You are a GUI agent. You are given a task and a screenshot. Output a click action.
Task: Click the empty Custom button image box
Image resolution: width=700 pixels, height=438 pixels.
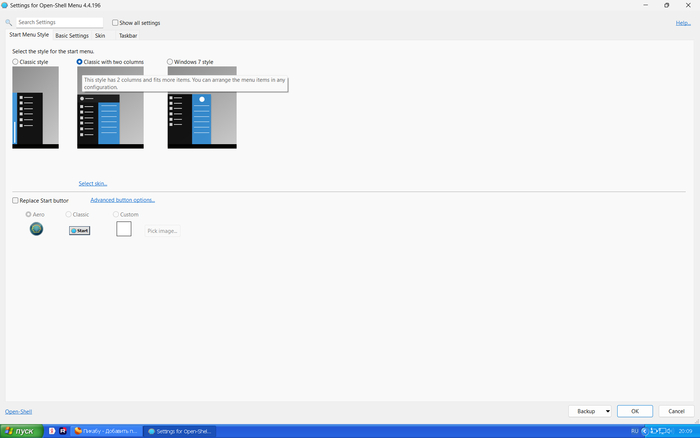124,229
